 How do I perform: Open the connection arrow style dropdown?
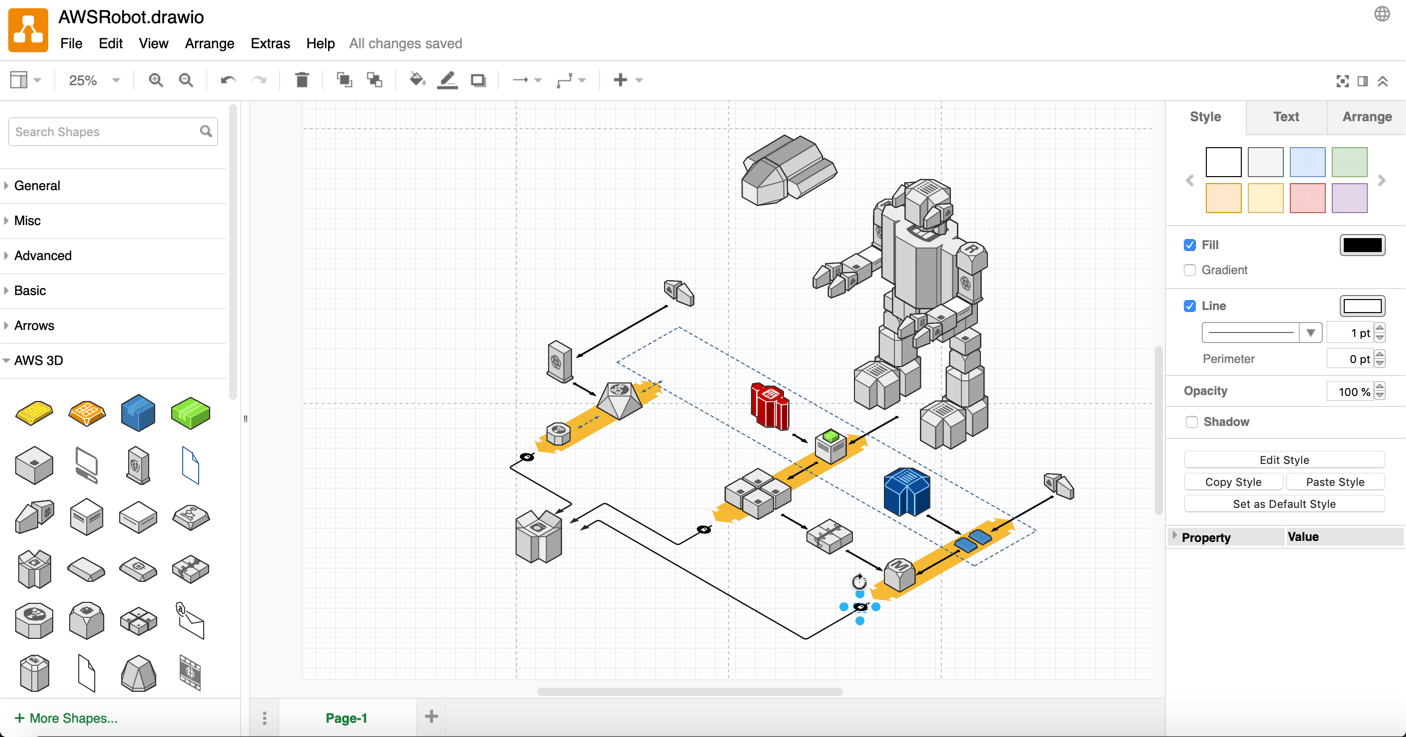526,80
